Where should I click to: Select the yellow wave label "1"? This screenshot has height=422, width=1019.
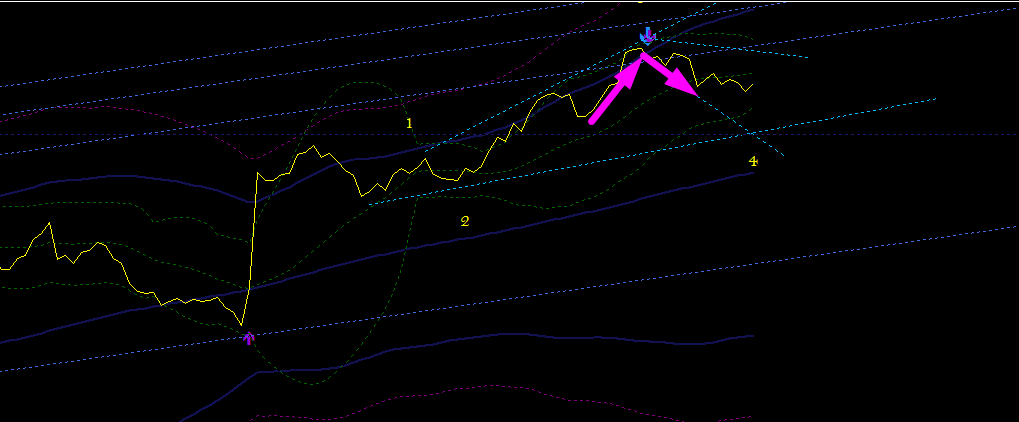[x=409, y=123]
